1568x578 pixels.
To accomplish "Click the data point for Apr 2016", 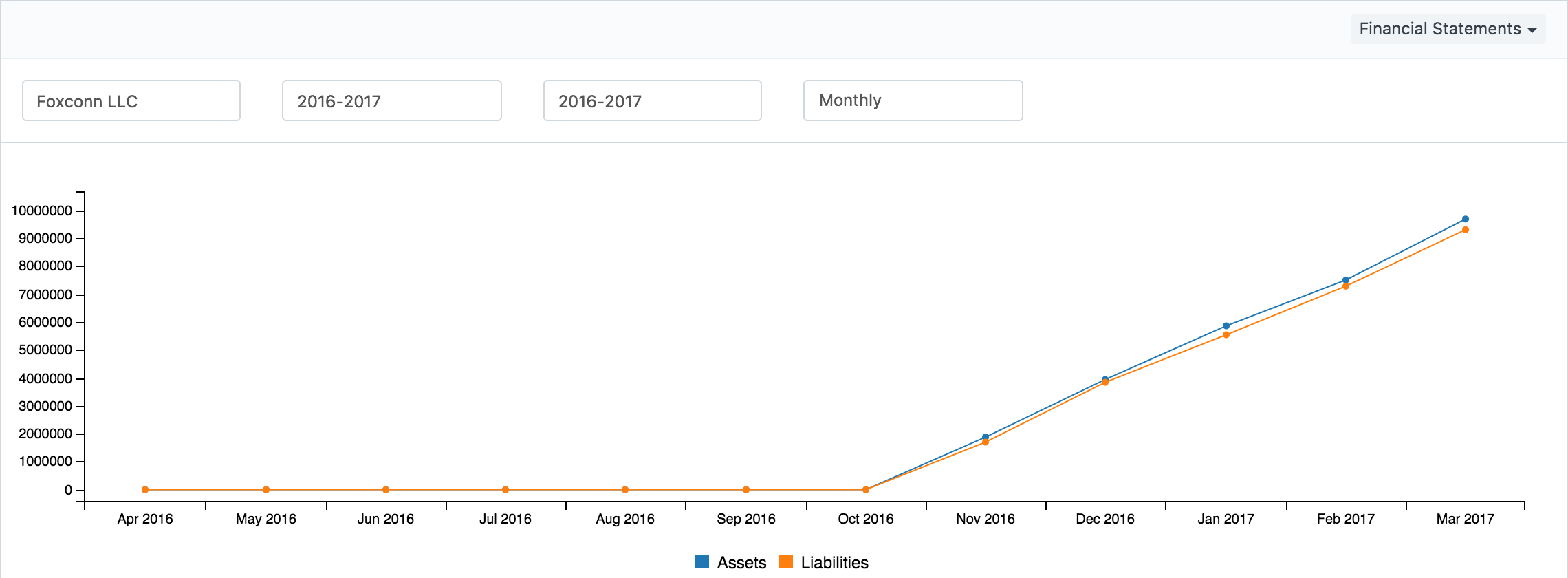I will (145, 490).
